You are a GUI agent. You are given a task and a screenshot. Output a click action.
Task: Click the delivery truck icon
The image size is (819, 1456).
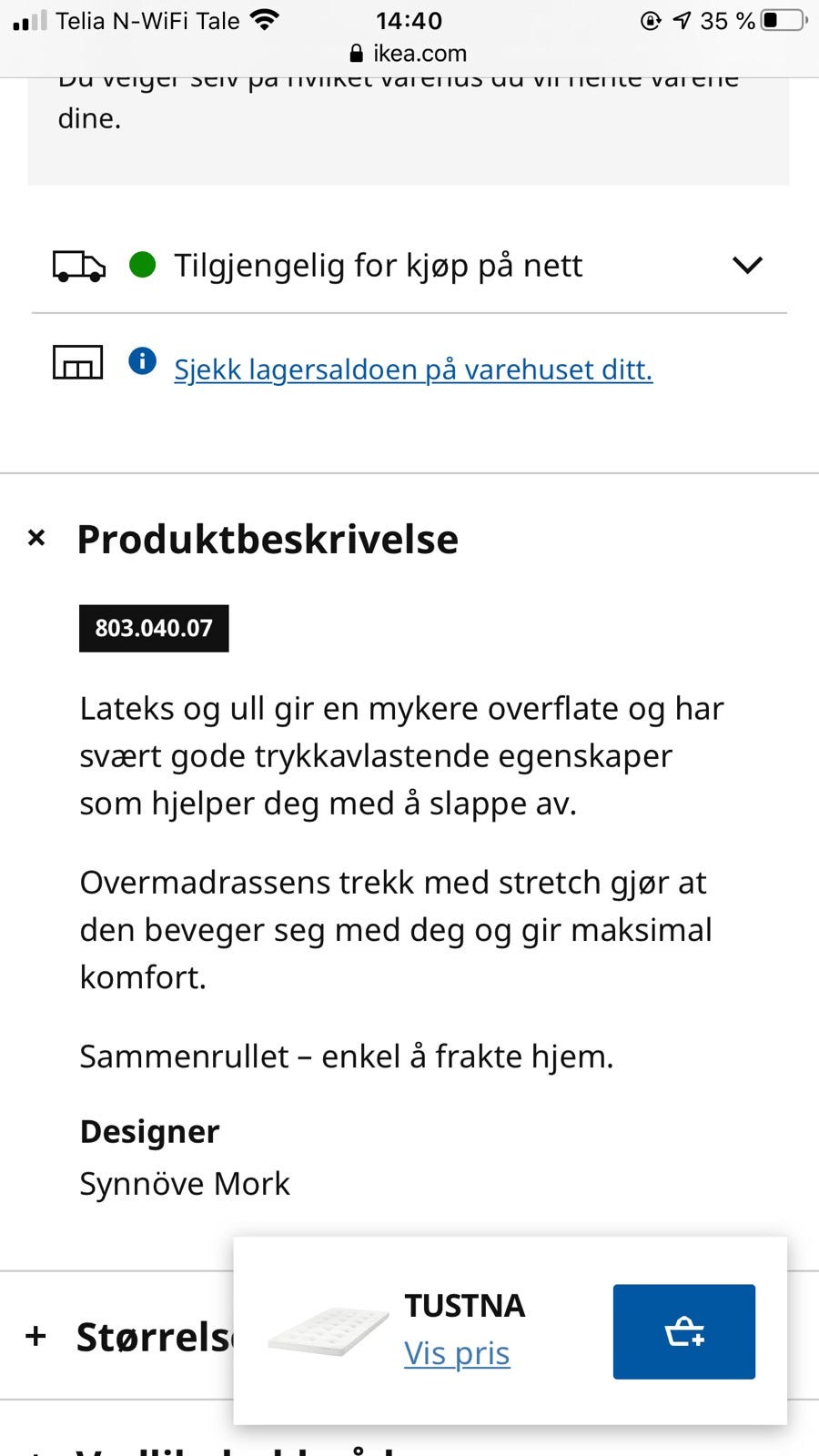point(77,267)
